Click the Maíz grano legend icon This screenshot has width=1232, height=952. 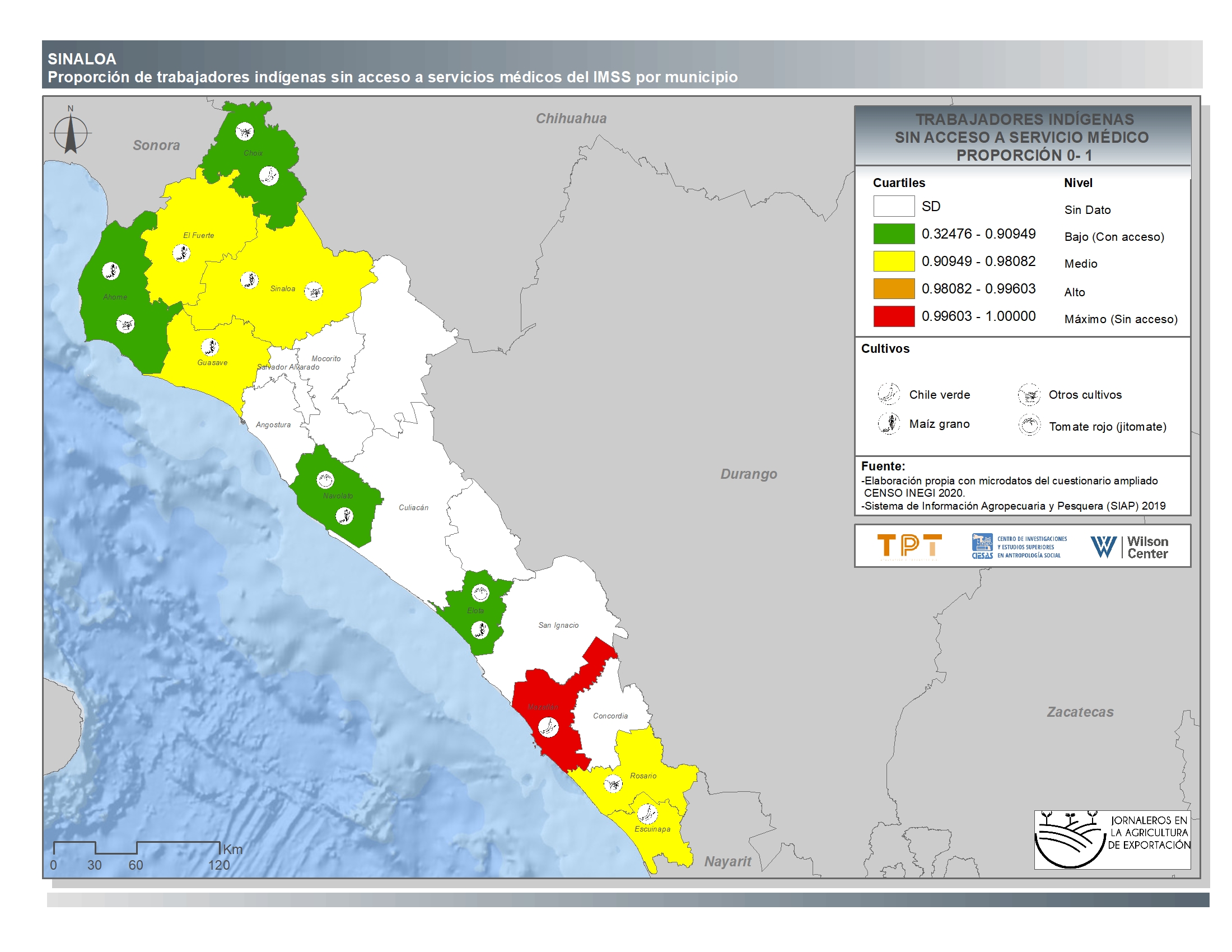889,423
